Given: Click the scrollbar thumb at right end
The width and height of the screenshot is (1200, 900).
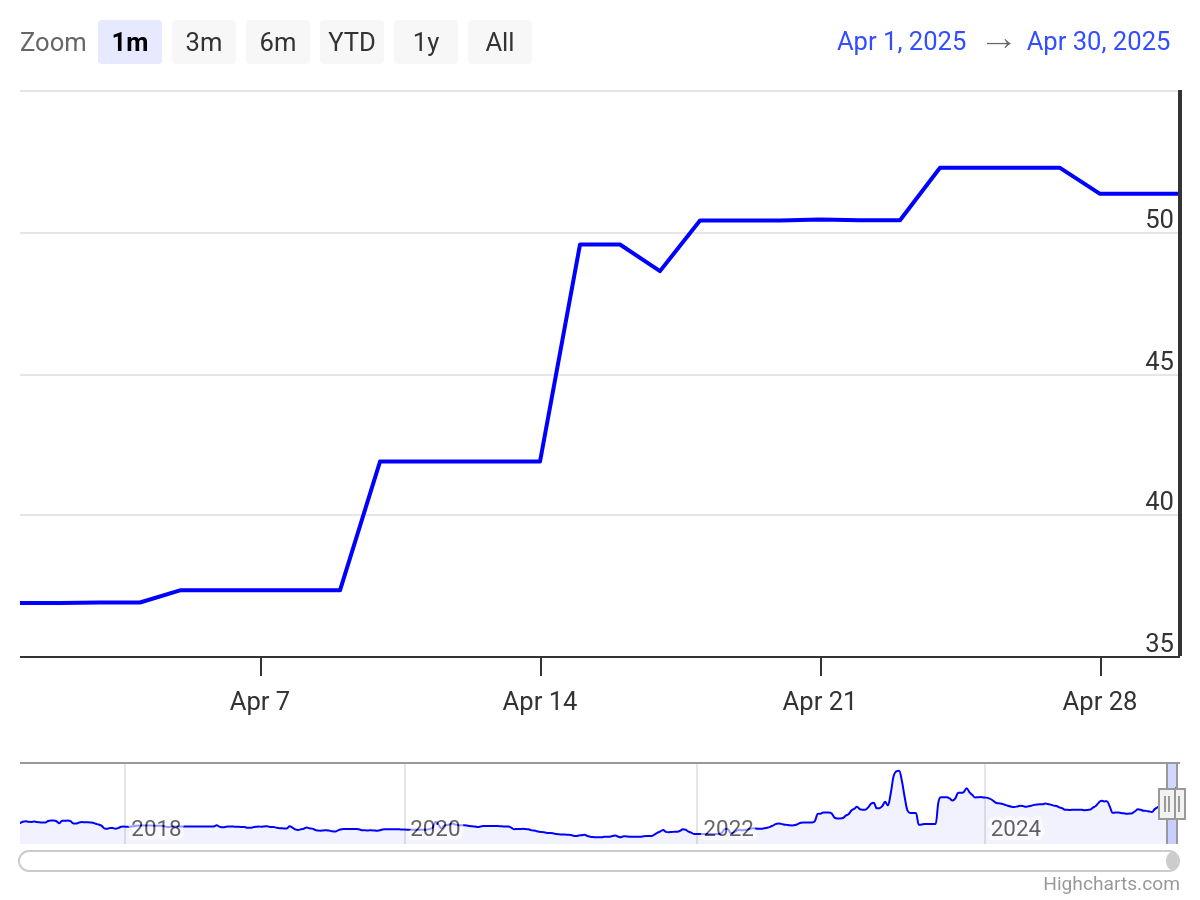Looking at the screenshot, I should (x=1173, y=861).
